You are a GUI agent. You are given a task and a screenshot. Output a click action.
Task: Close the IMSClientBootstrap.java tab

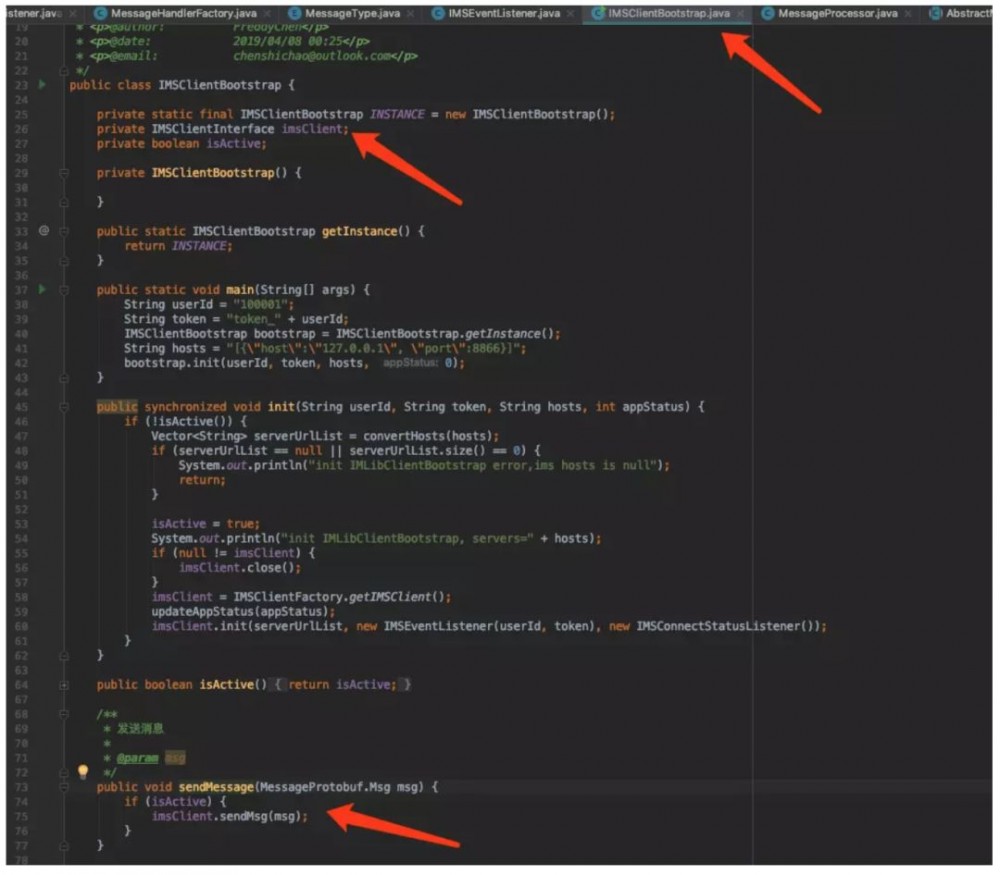[x=740, y=13]
